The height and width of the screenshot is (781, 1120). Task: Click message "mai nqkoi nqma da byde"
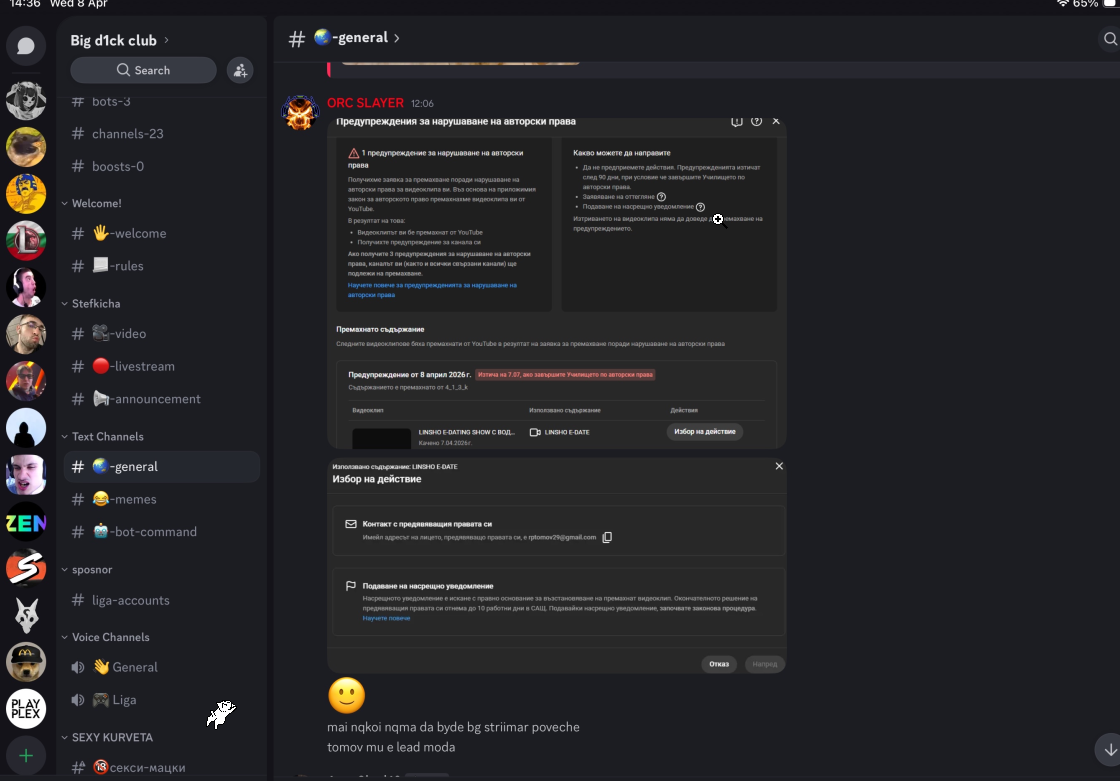pos(454,727)
